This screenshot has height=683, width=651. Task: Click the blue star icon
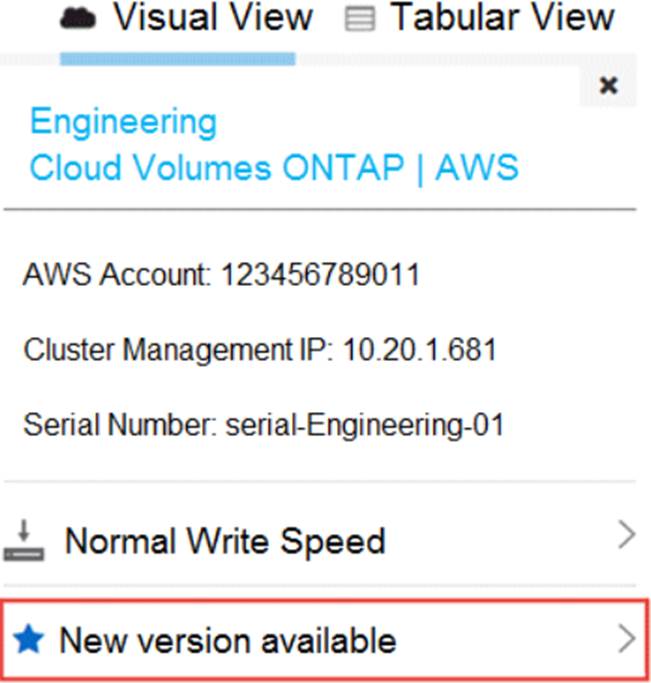point(30,639)
